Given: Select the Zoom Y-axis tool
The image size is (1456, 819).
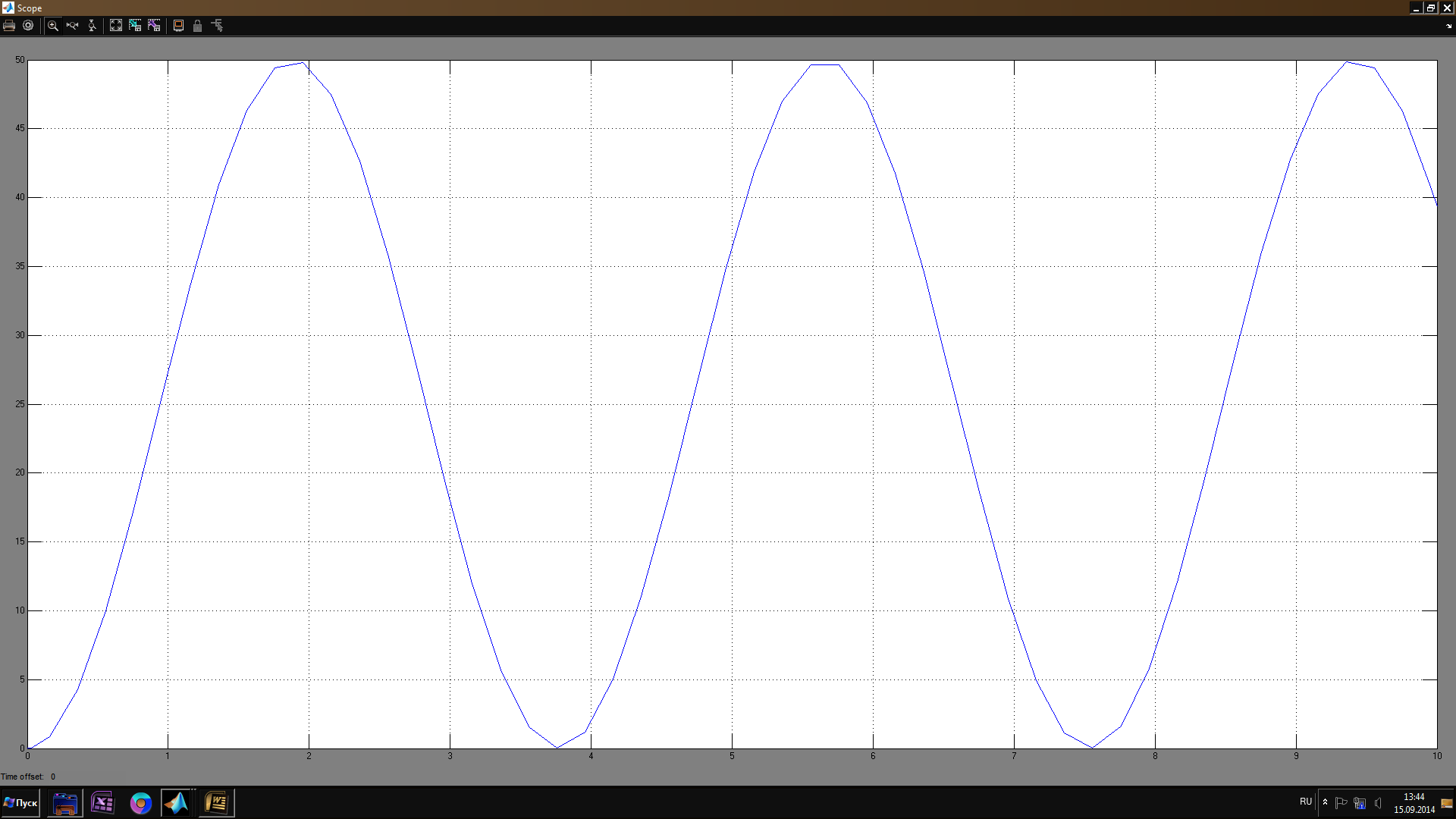Looking at the screenshot, I should tap(92, 26).
